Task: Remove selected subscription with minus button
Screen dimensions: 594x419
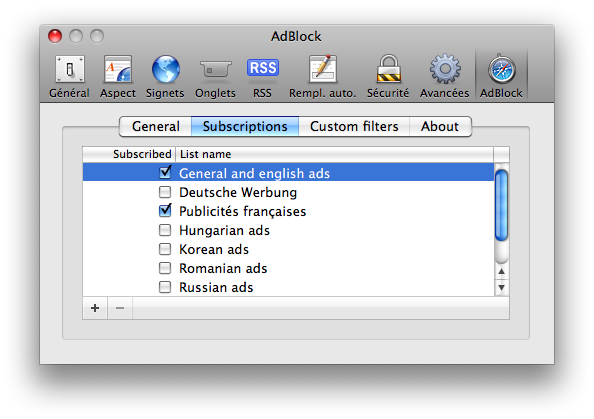Action: [x=120, y=308]
